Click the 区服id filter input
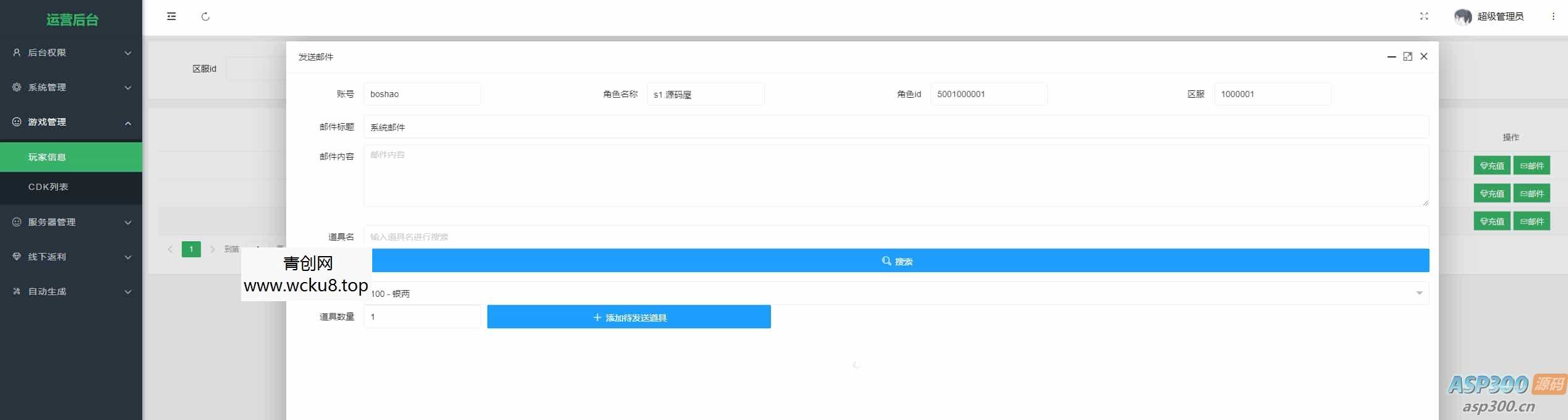 click(256, 69)
